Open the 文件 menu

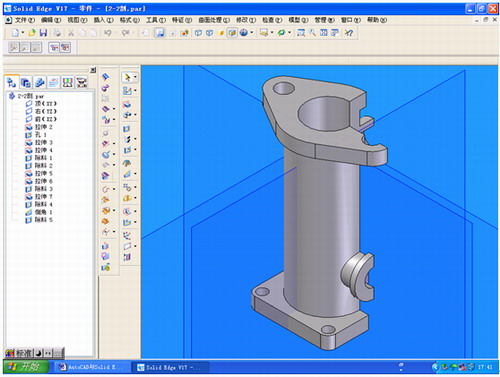pos(24,20)
